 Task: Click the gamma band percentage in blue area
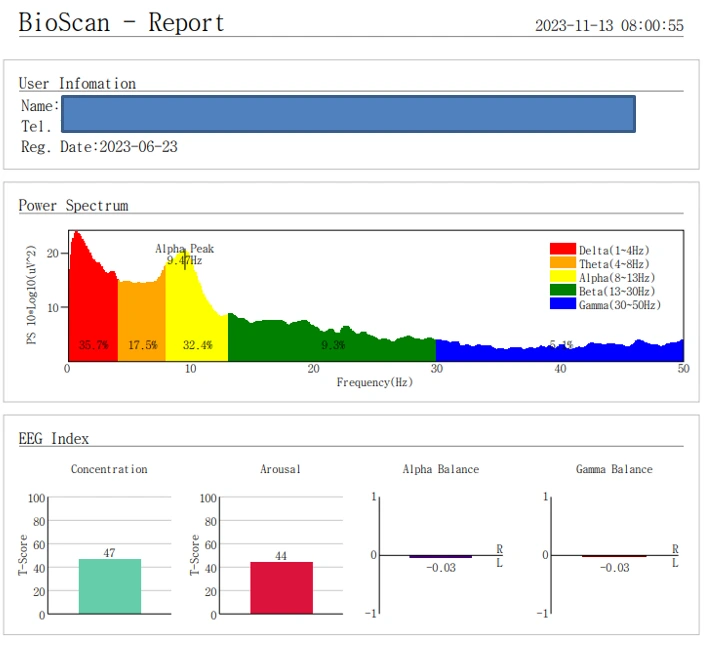point(561,345)
